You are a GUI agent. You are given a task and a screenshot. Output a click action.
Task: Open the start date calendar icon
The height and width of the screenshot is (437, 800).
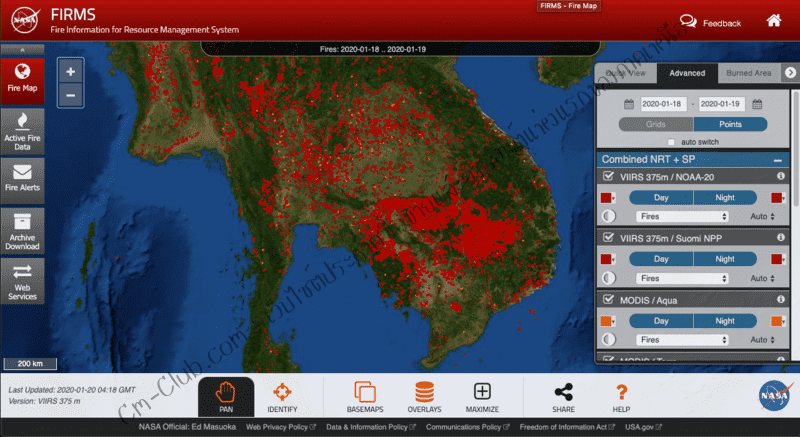pyautogui.click(x=629, y=104)
